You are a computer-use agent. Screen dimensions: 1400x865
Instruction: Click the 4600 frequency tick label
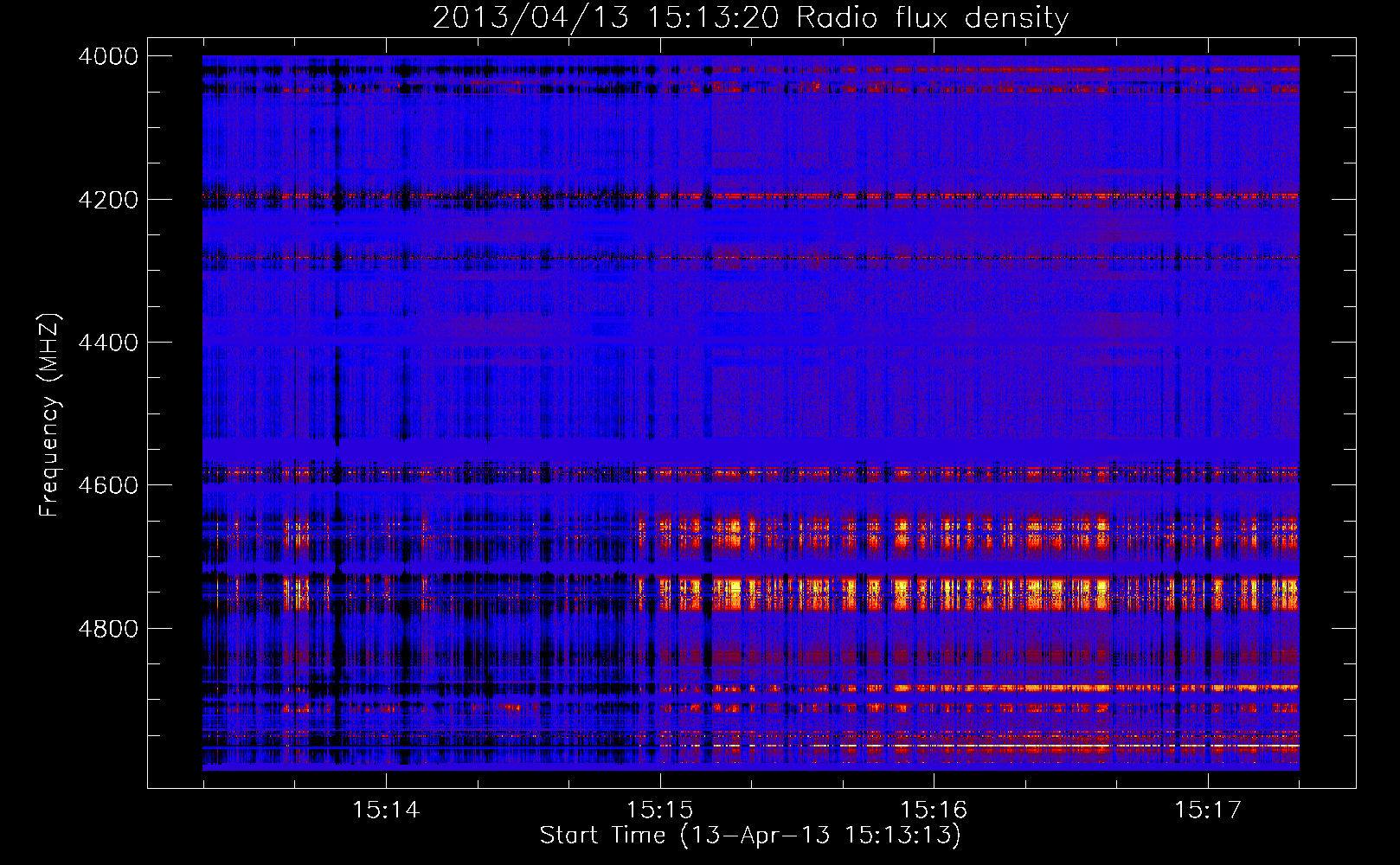[108, 485]
